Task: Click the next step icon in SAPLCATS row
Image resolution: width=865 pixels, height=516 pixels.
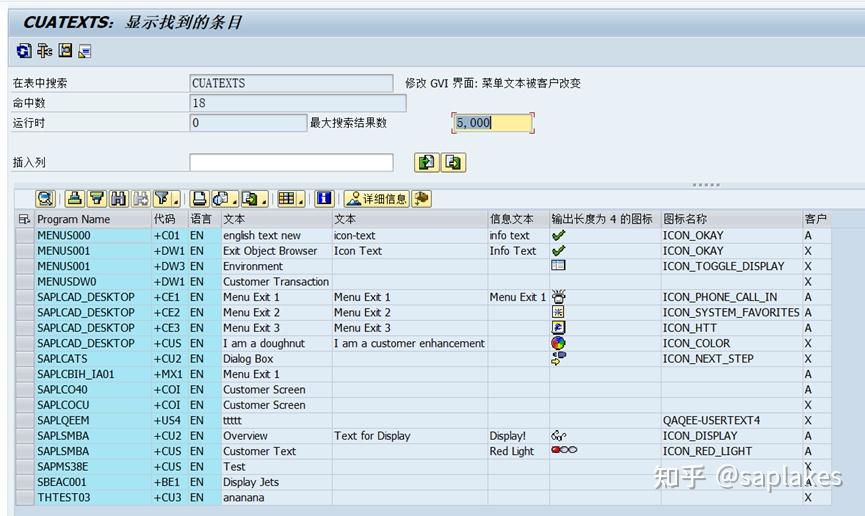Action: click(x=558, y=358)
